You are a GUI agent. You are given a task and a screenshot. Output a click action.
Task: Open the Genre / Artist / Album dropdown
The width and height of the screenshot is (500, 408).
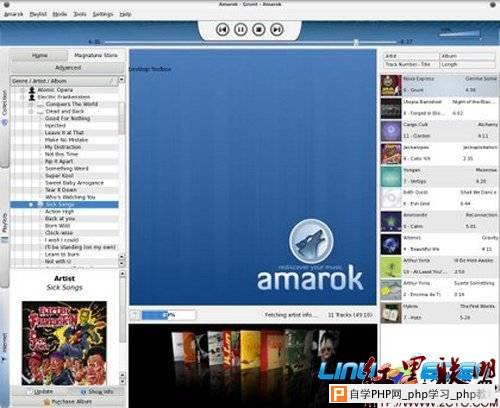tap(122, 80)
